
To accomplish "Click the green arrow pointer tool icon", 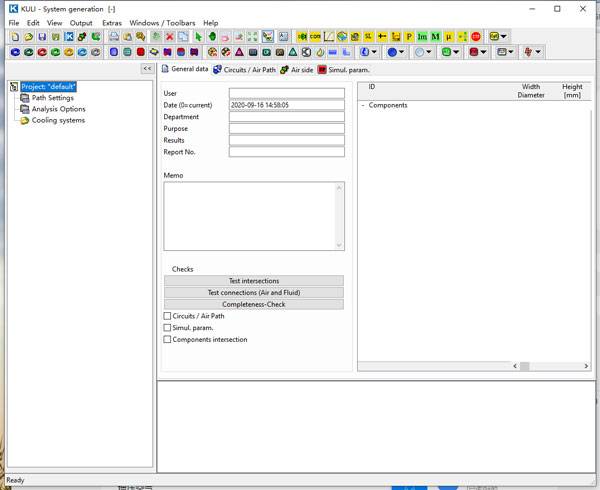I will [x=198, y=37].
